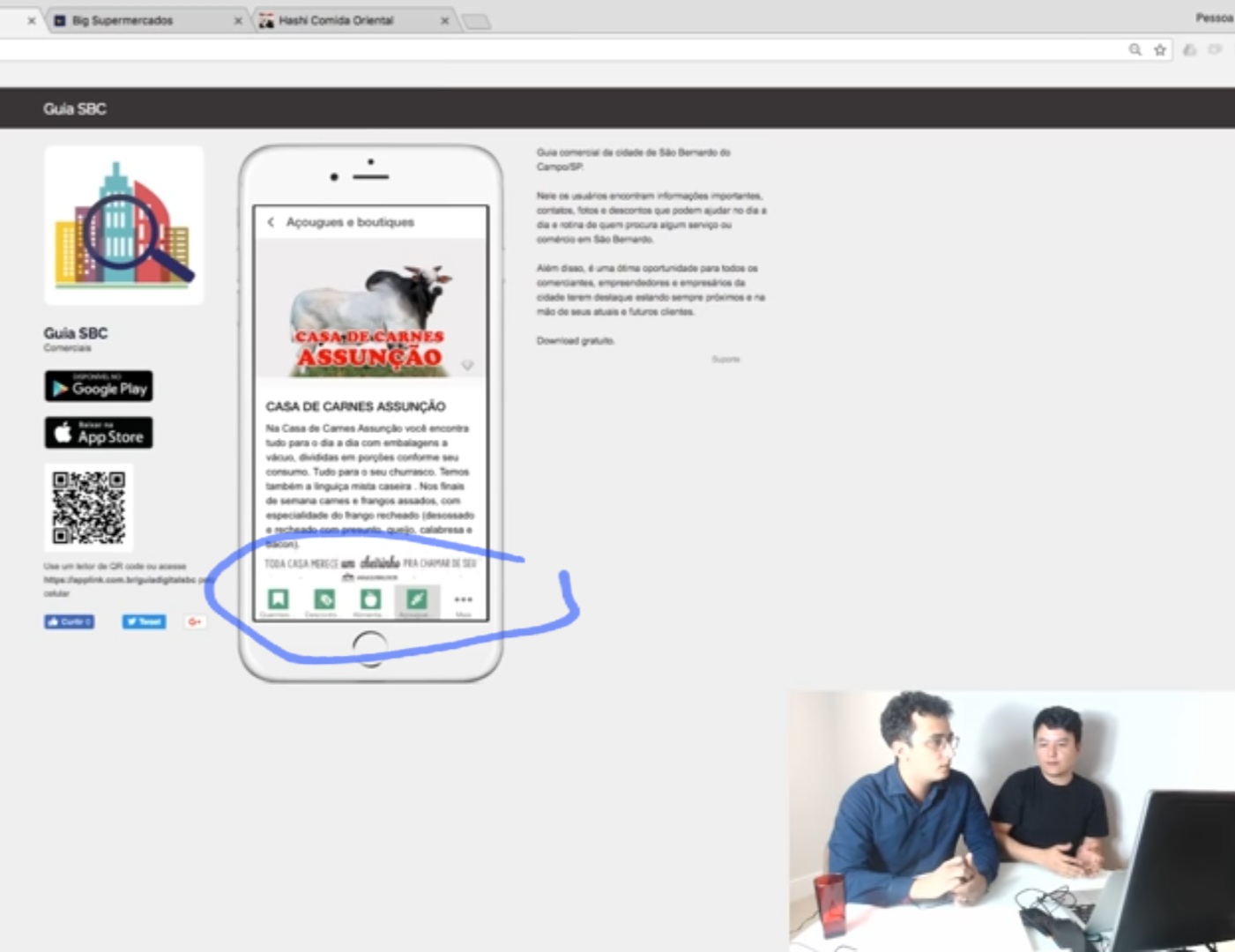The width and height of the screenshot is (1235, 952).
Task: Click the Casa de Carnes Assunção banner image
Action: (369, 309)
